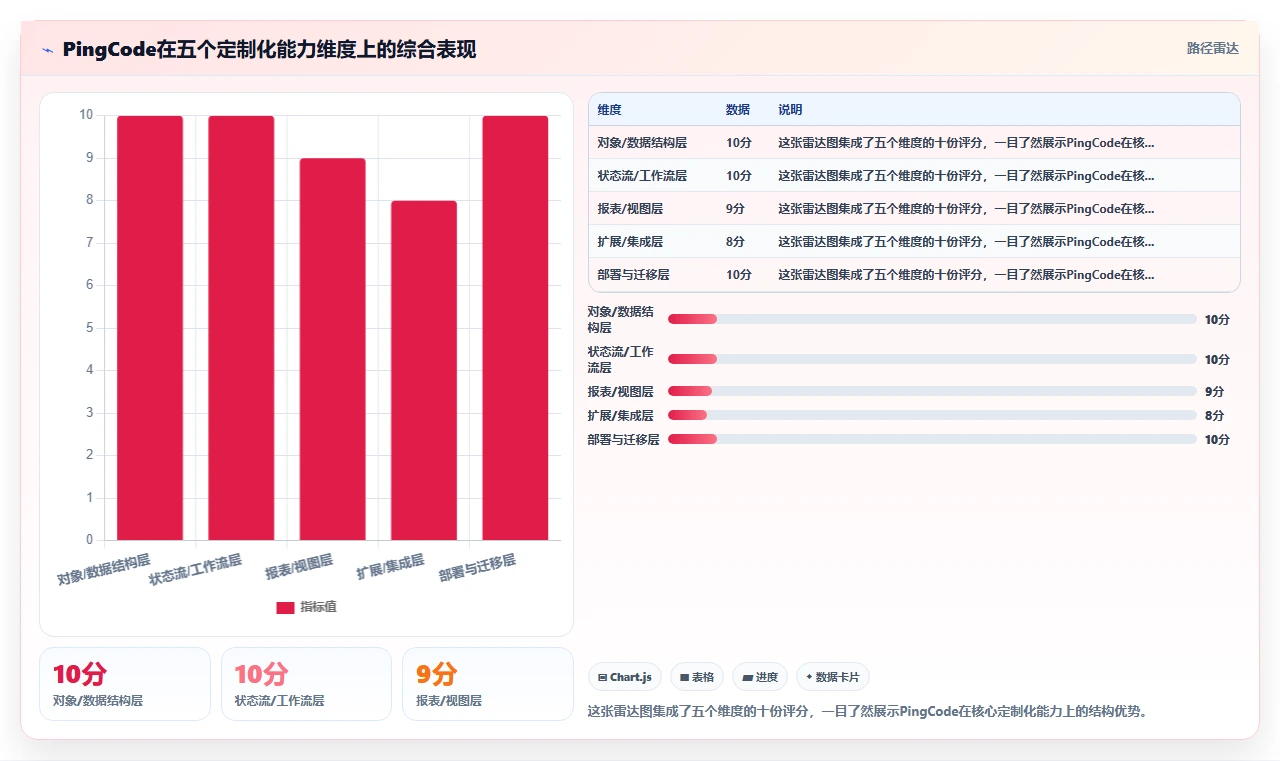1280x761 pixels.
Task: Click the 对象/数据结构层 x-axis label
Action: (103, 569)
